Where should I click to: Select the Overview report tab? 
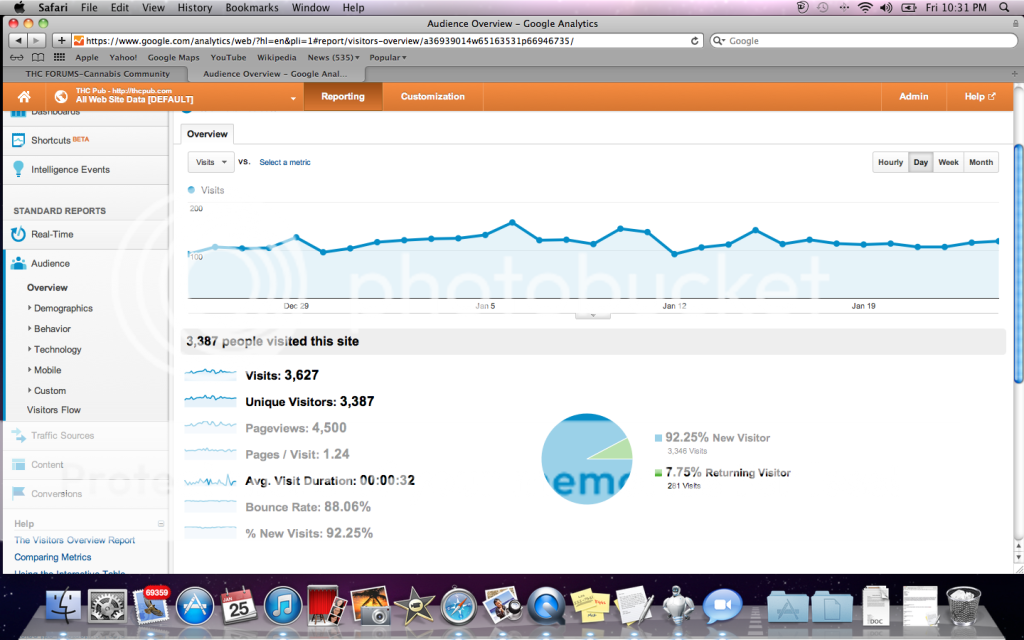[207, 134]
